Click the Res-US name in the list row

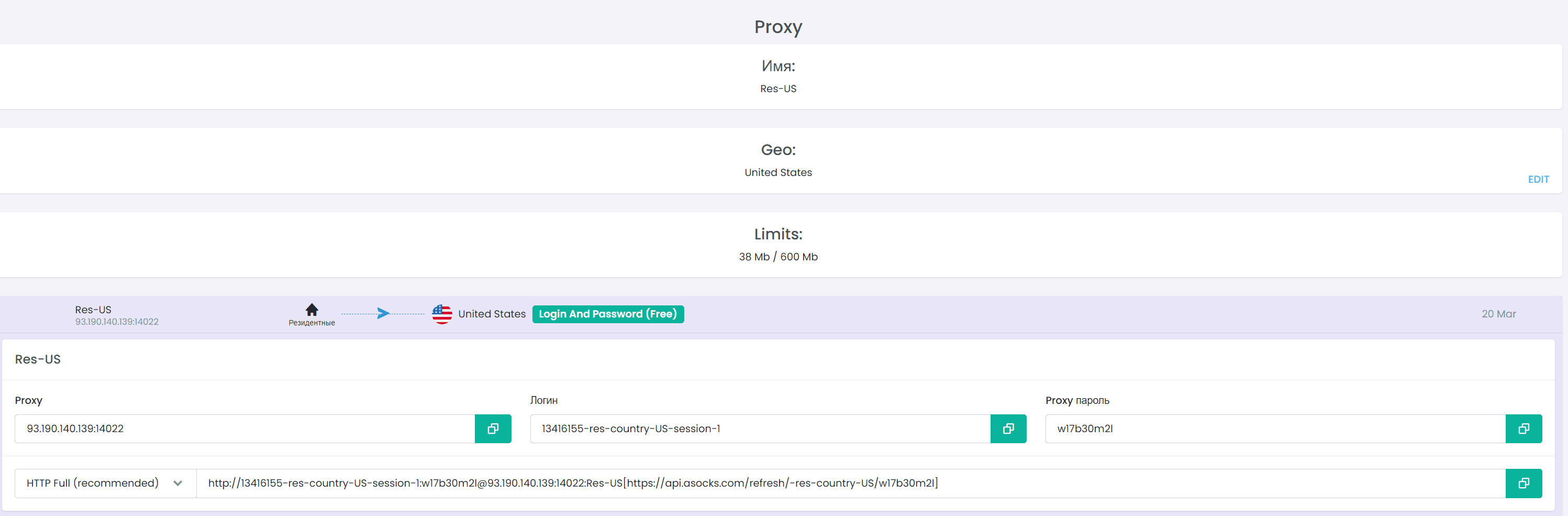point(93,310)
